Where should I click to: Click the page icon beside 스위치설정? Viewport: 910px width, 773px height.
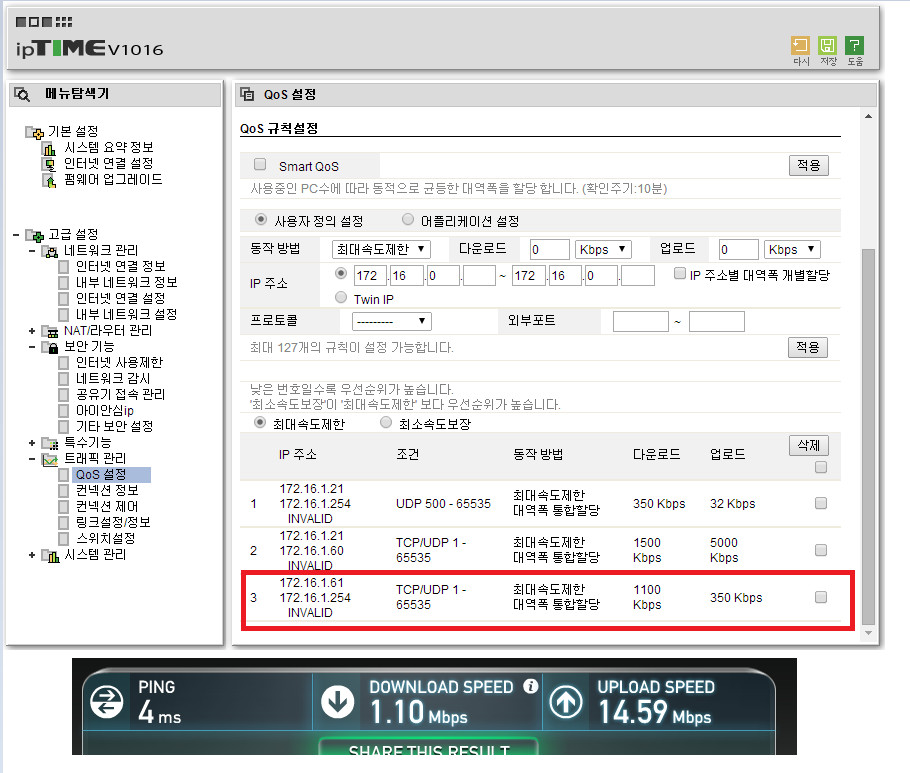click(64, 539)
